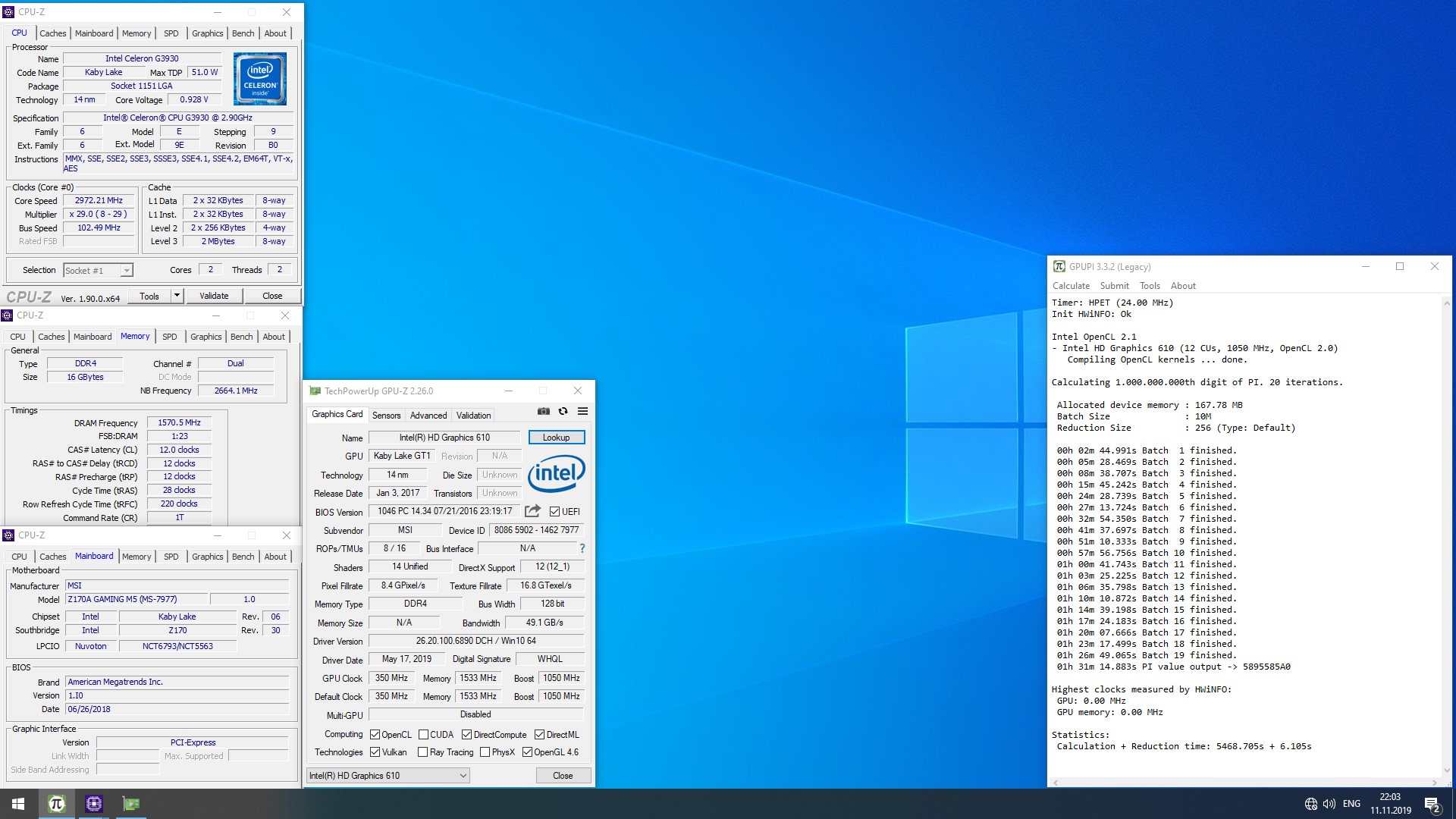Click the GPUPI taskbar icon
The width and height of the screenshot is (1456, 819).
[x=56, y=804]
